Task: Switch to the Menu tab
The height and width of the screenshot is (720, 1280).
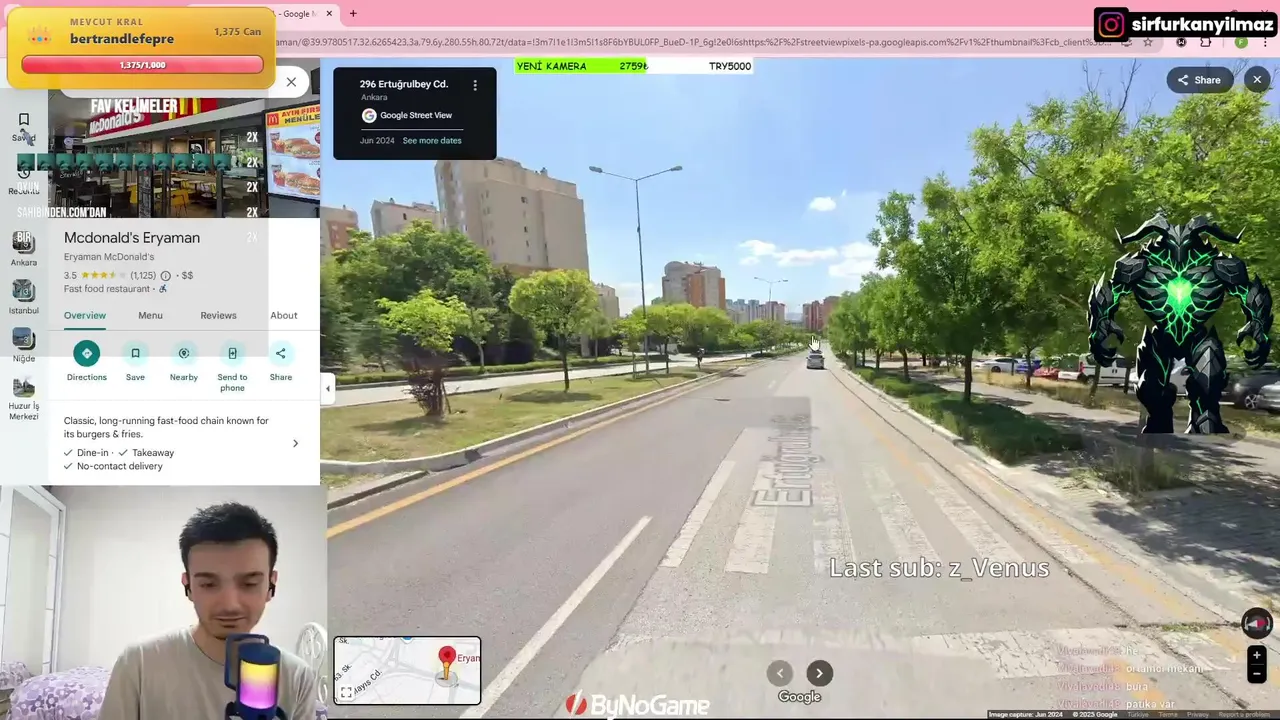Action: point(150,315)
